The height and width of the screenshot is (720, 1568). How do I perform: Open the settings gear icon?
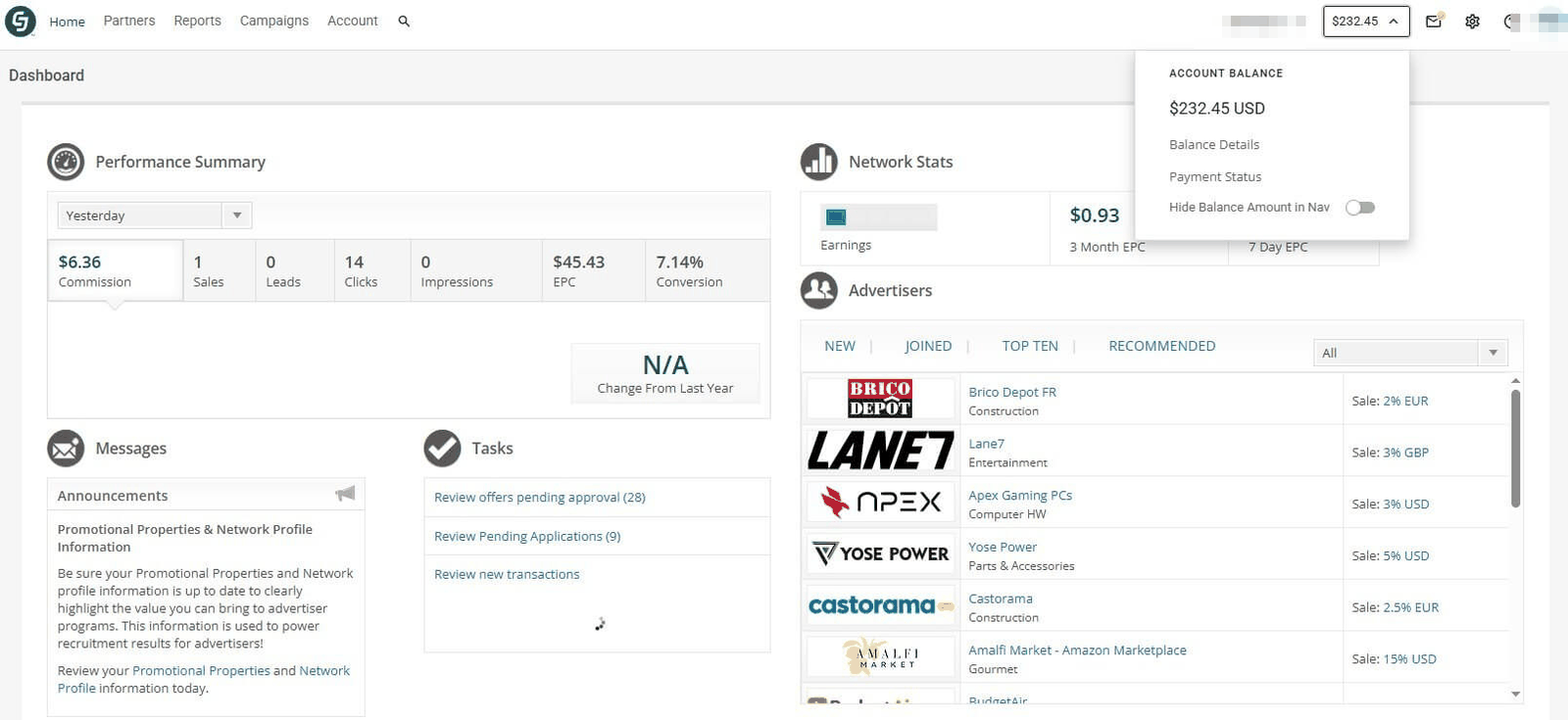pyautogui.click(x=1472, y=21)
